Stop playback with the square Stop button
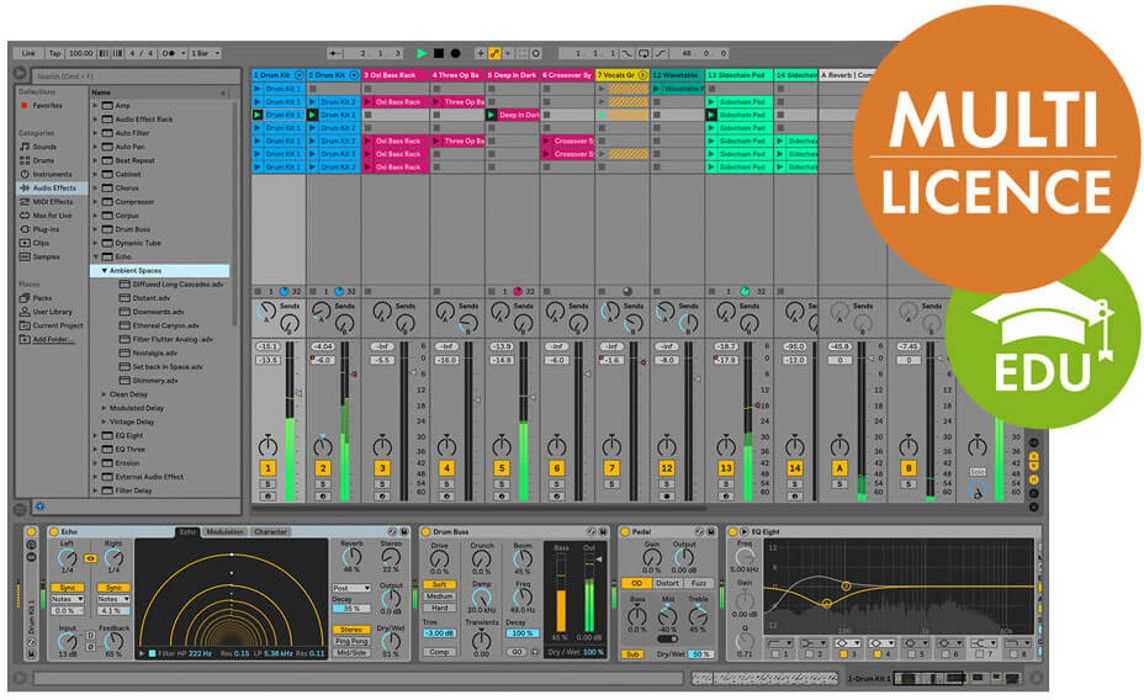1144x700 pixels. tap(438, 53)
